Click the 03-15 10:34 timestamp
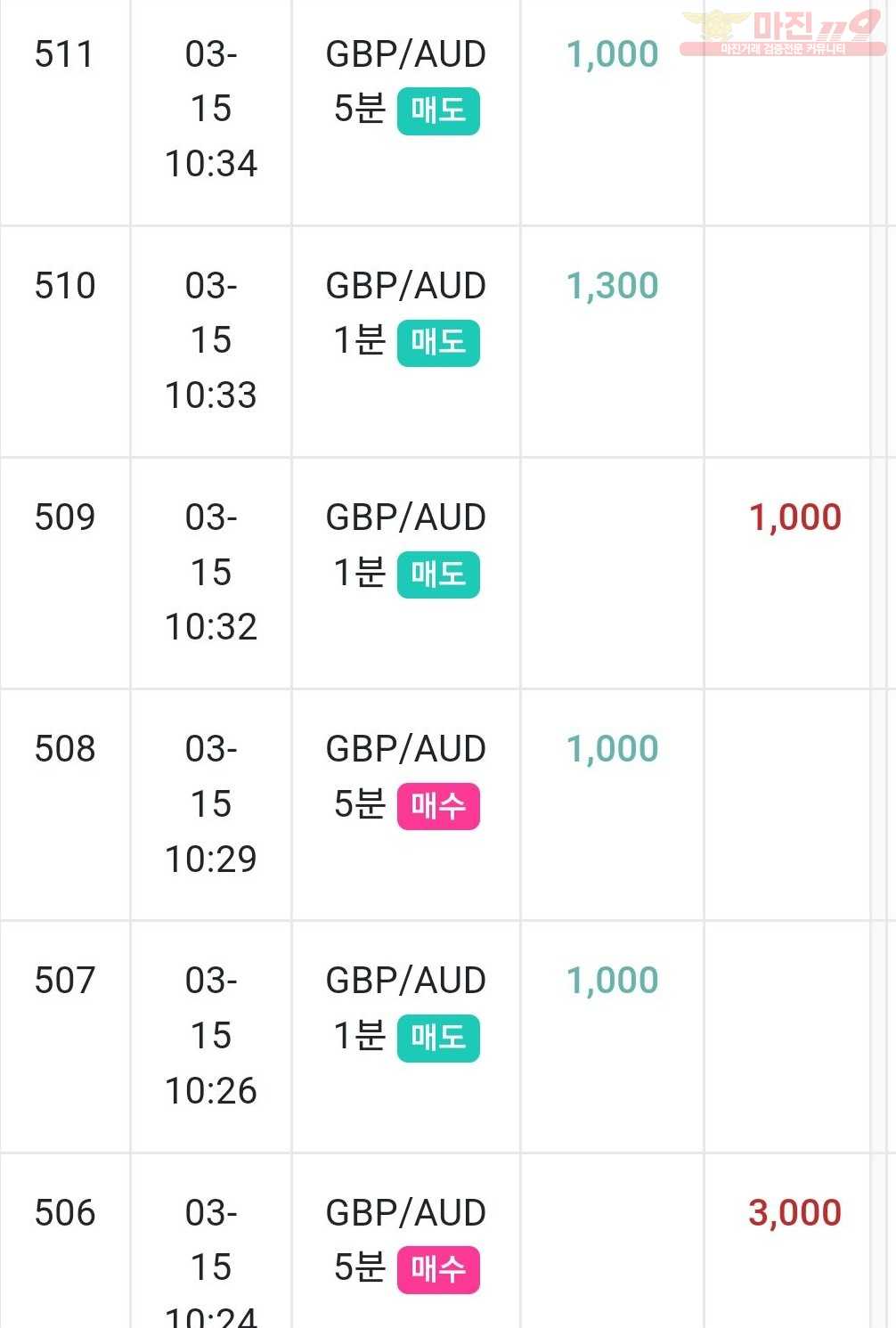The width and height of the screenshot is (896, 1328). [211, 110]
